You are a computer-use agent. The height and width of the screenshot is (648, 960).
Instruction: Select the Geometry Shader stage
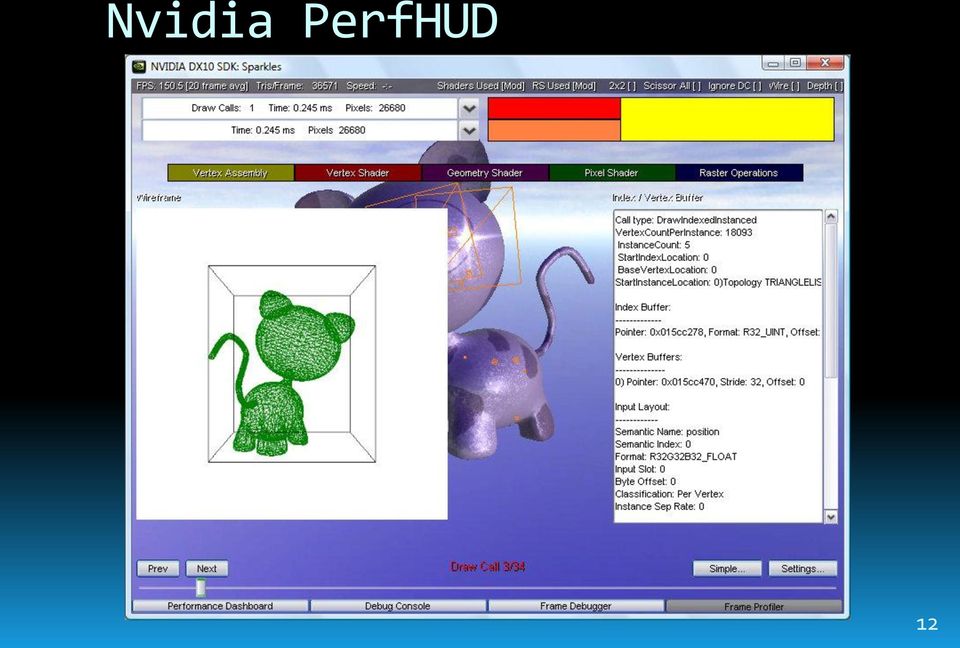(485, 173)
